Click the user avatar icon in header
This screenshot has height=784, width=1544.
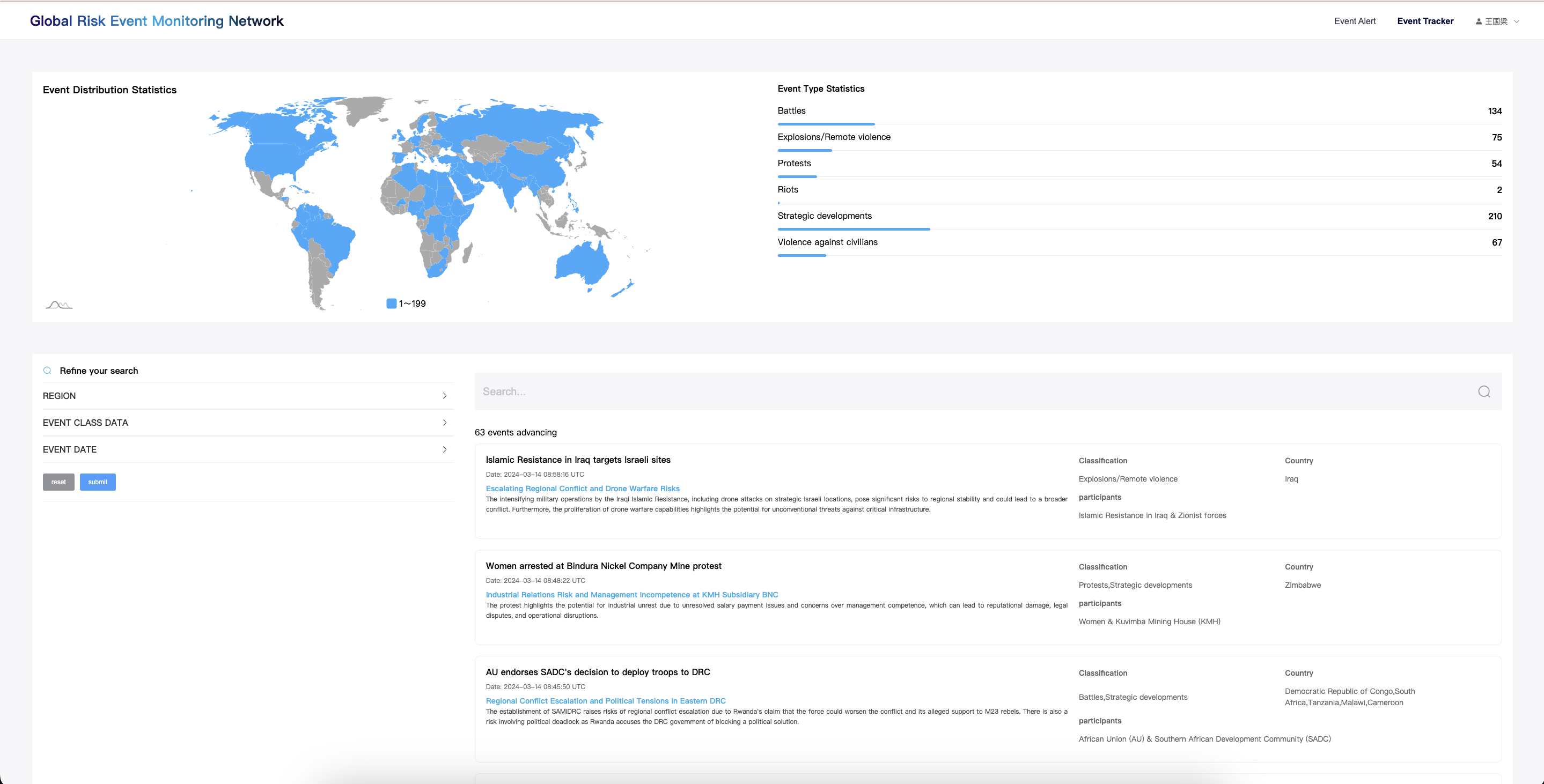pyautogui.click(x=1479, y=21)
